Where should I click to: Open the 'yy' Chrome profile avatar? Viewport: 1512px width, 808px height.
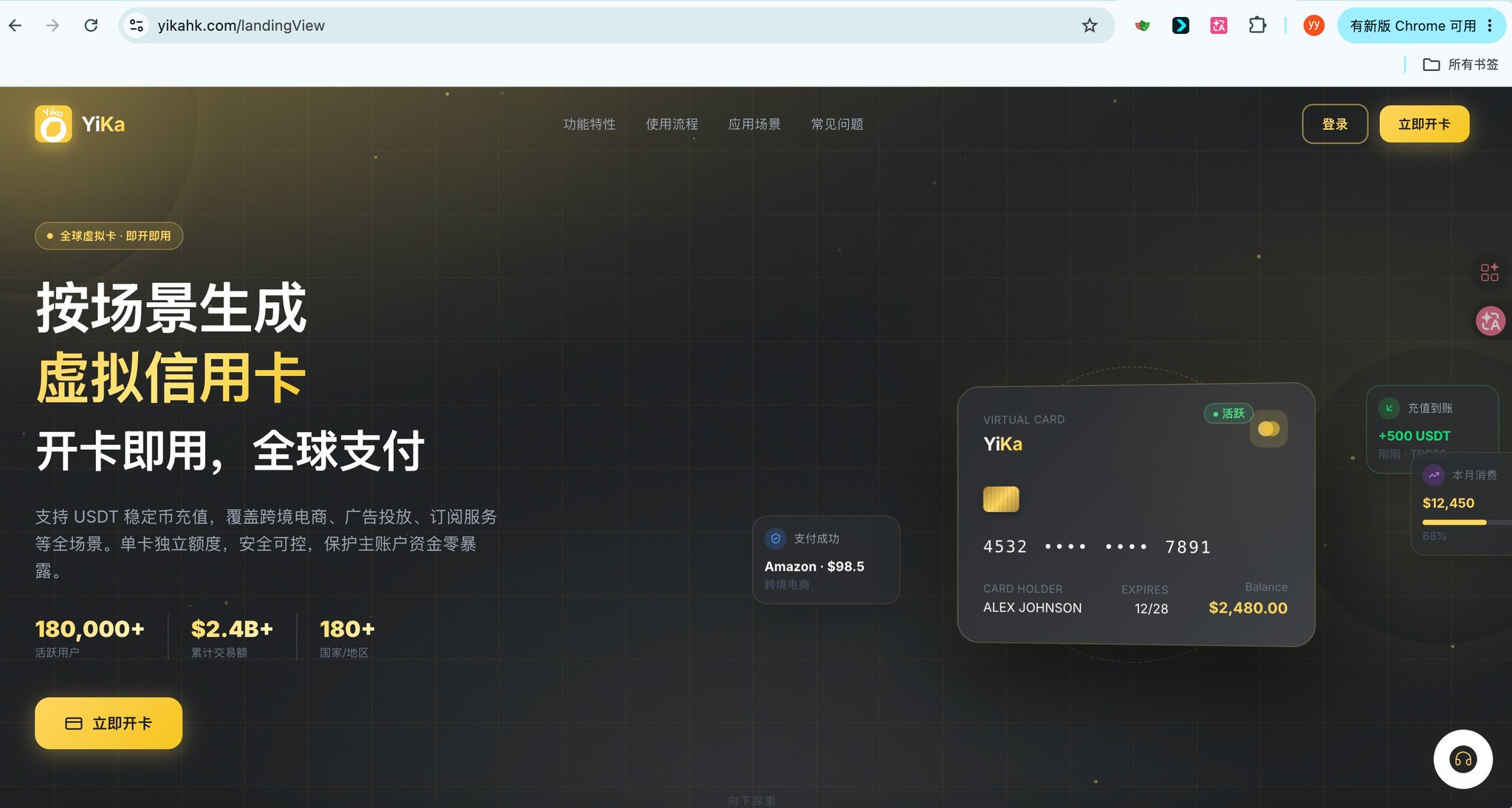point(1313,26)
